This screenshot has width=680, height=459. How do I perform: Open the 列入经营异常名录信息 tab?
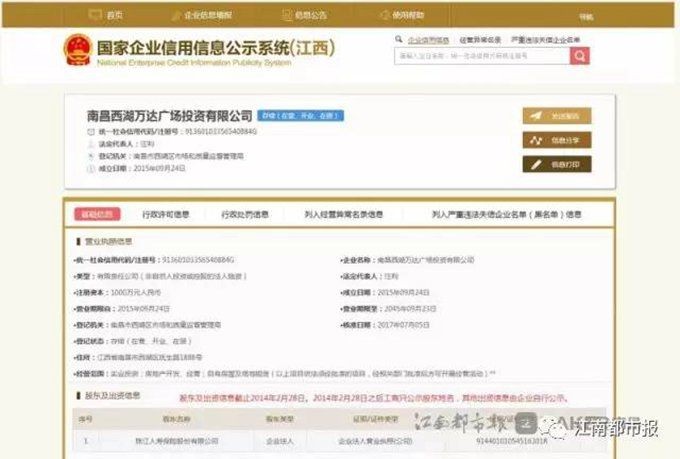(x=343, y=214)
